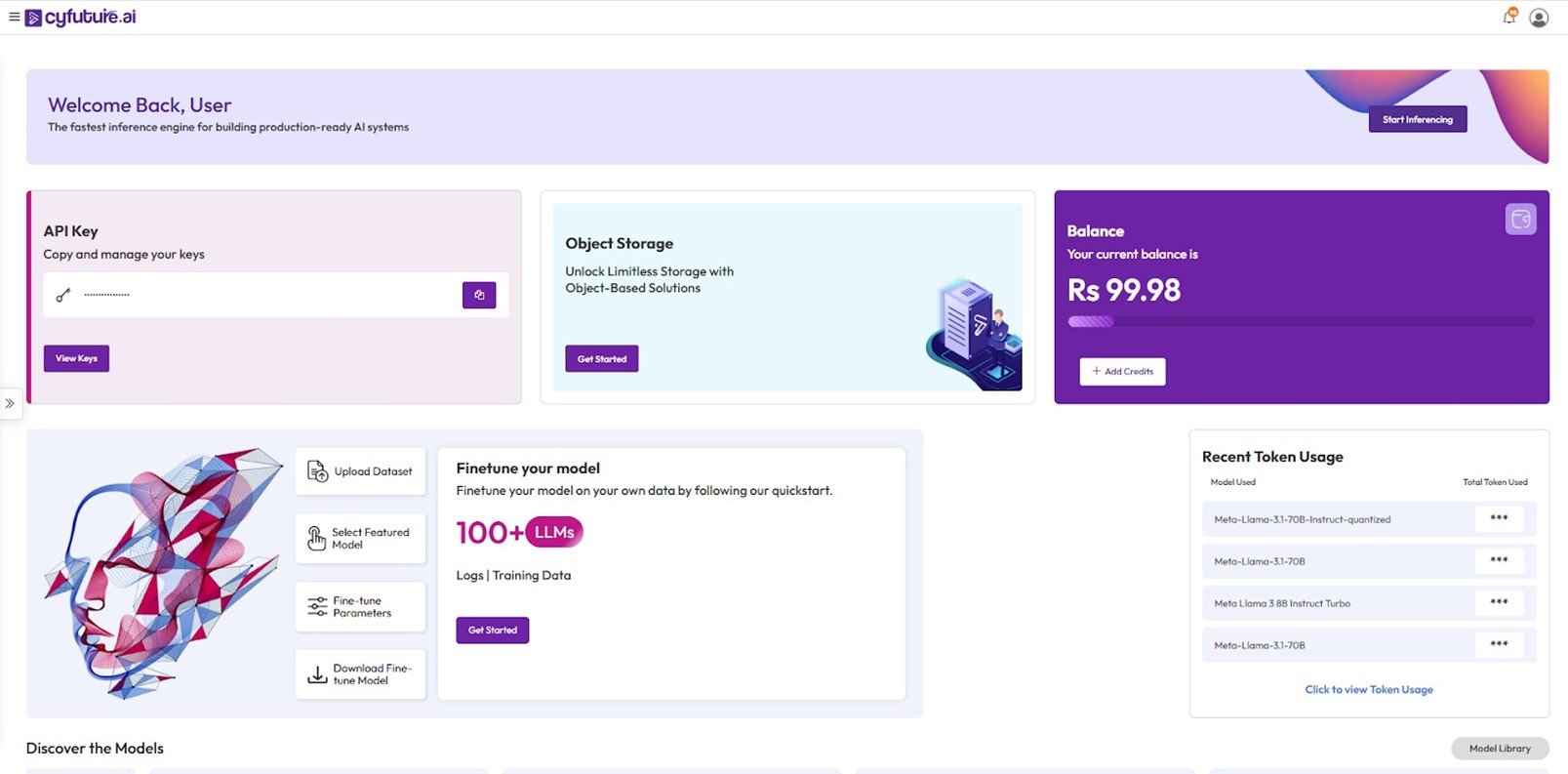
Task: Open the Click to view Token Usage link
Action: (1368, 689)
